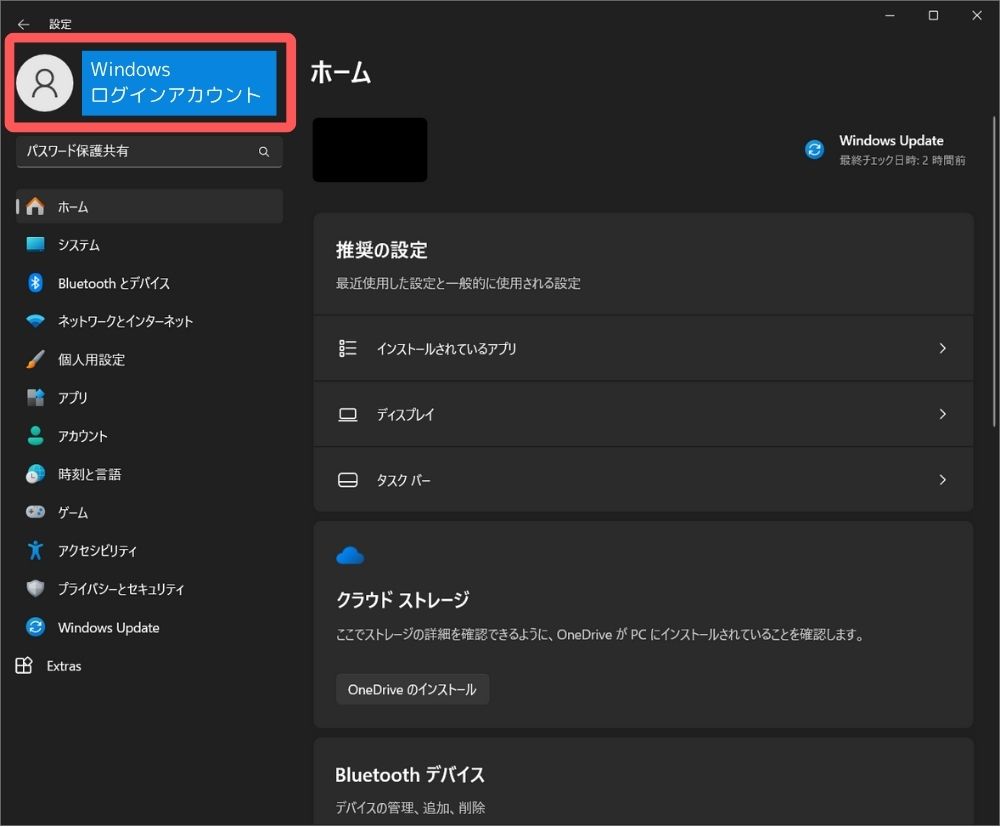Screen dimensions: 1000x827
Task: Click the 個人用設定 paintbrush icon
Action: 35,359
